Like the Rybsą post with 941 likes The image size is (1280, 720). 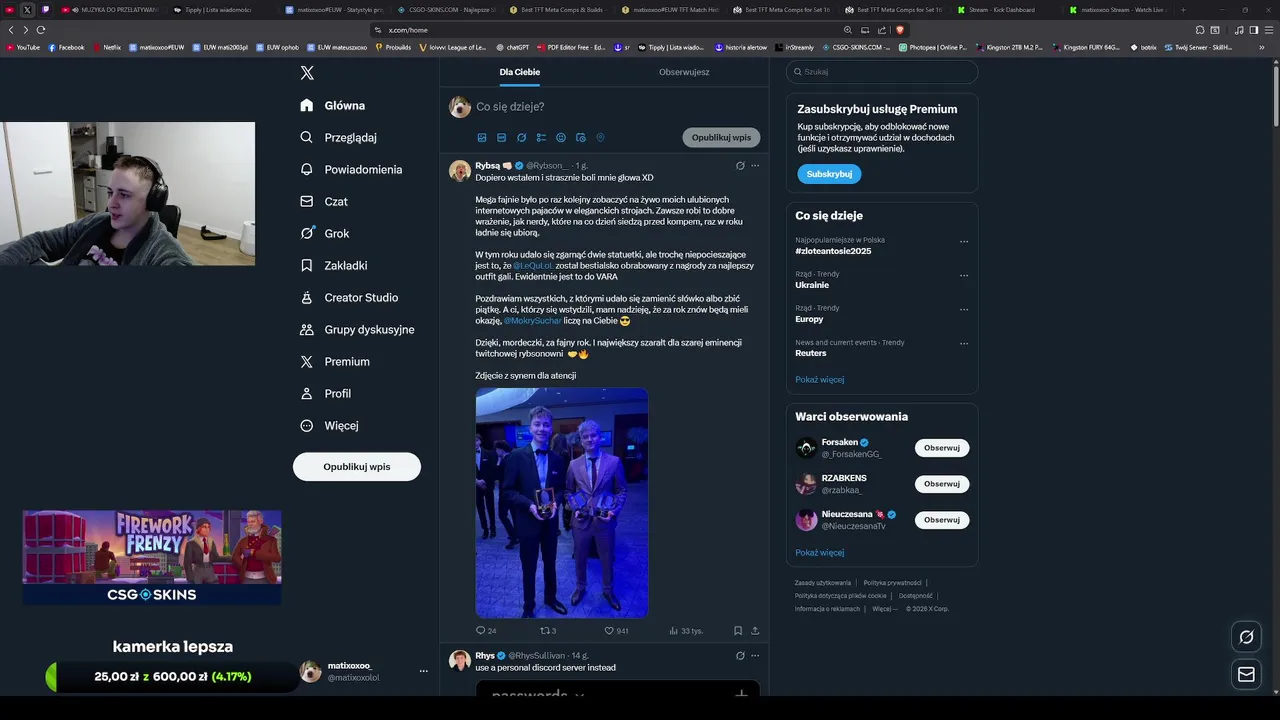pyautogui.click(x=616, y=631)
